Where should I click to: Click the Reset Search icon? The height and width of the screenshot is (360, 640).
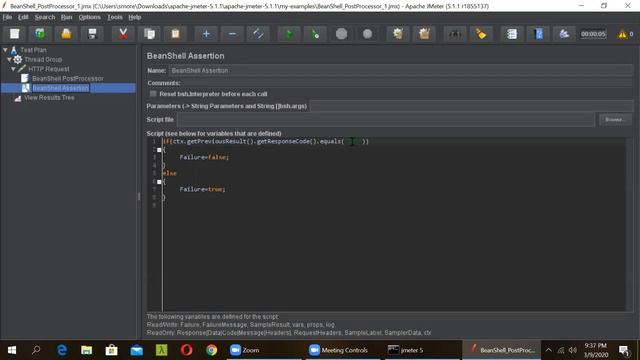481,34
